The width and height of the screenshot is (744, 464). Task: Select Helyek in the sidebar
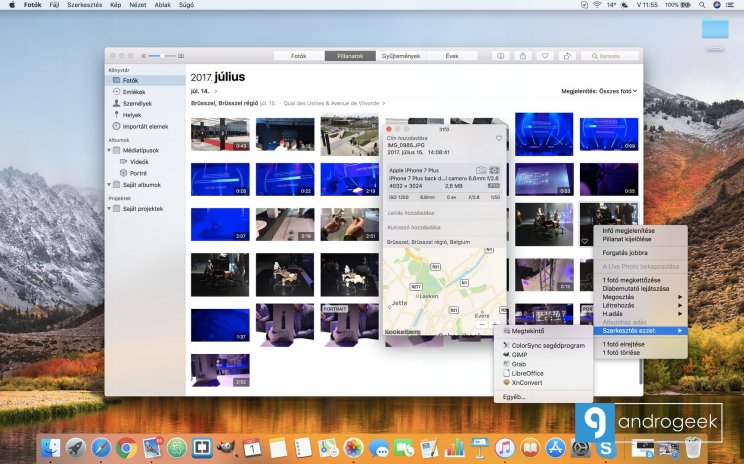click(x=132, y=115)
